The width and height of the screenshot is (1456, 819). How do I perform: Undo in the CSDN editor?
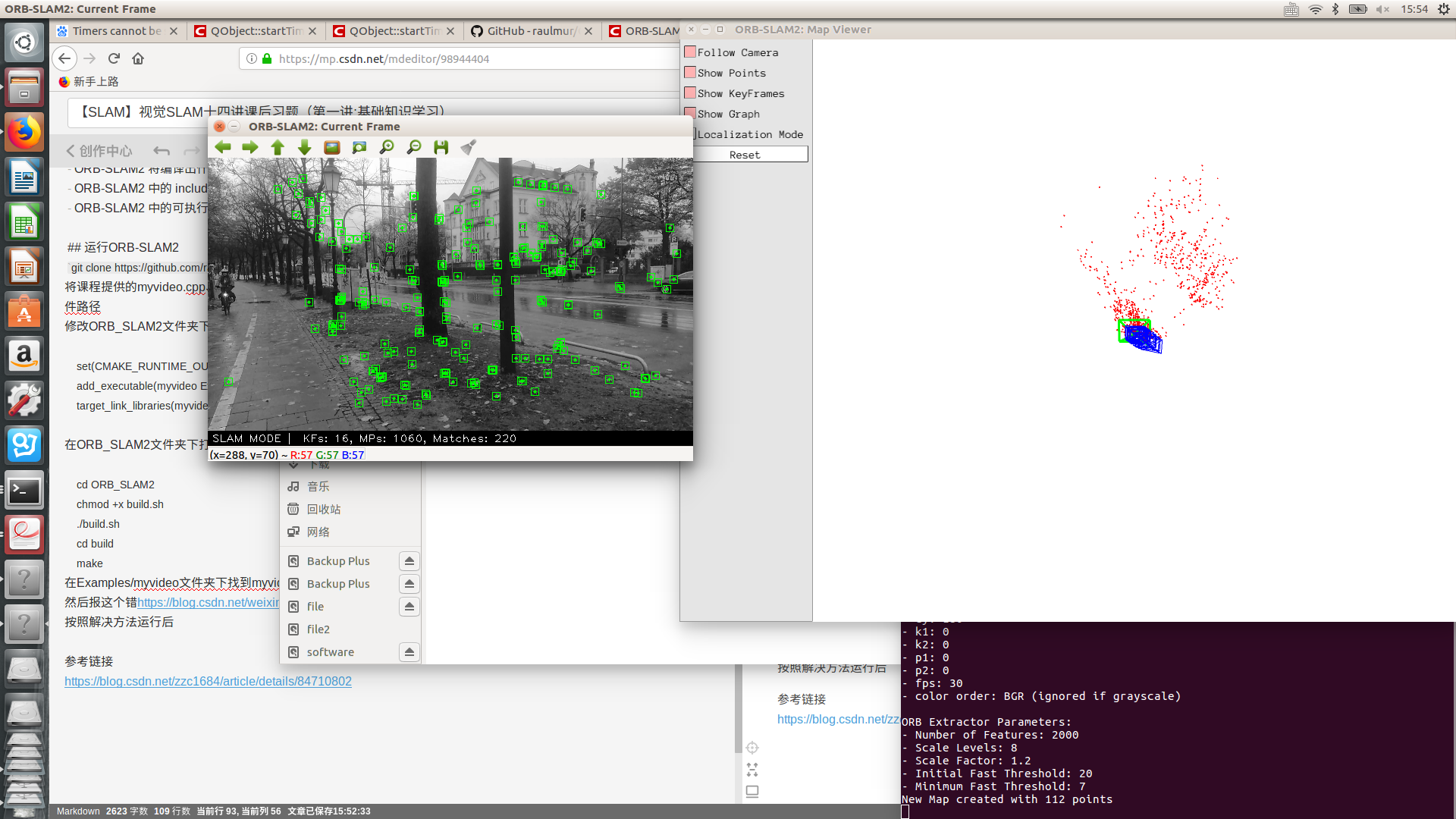click(161, 151)
